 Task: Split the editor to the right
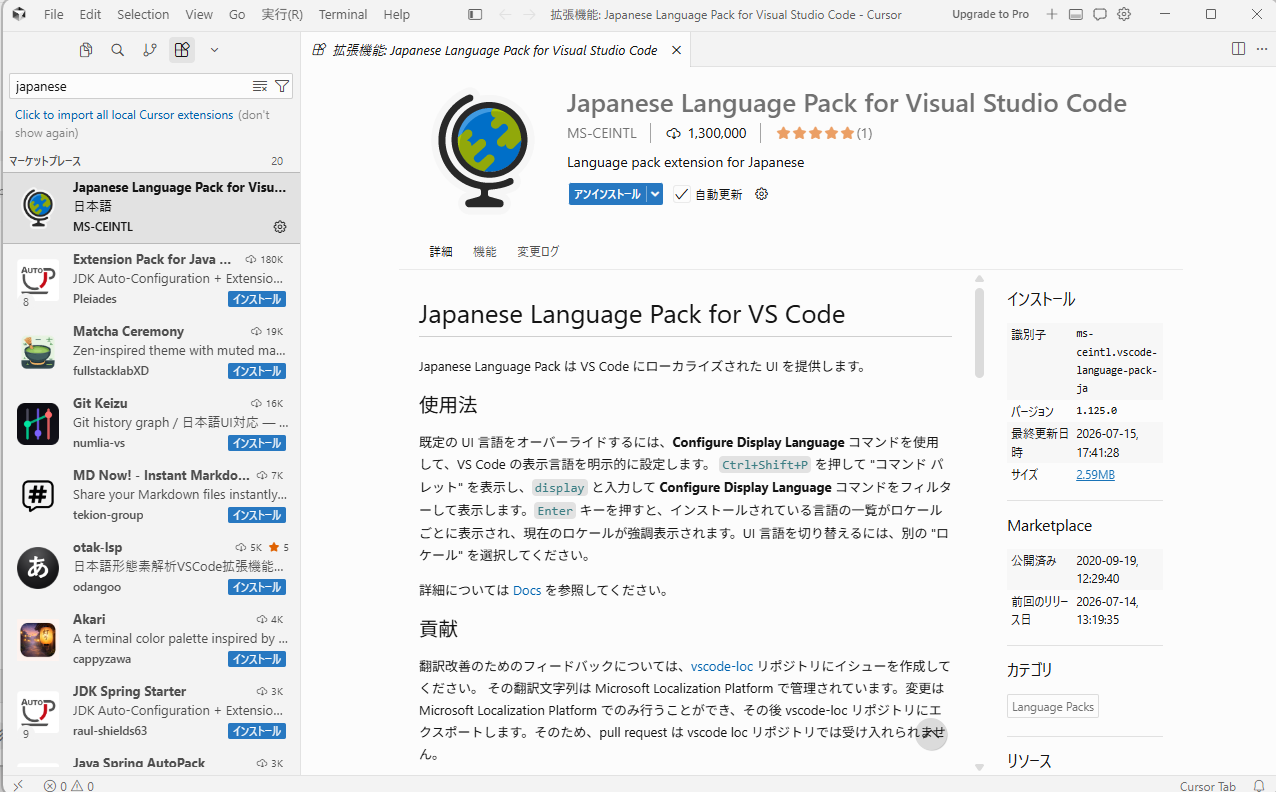(x=1238, y=49)
